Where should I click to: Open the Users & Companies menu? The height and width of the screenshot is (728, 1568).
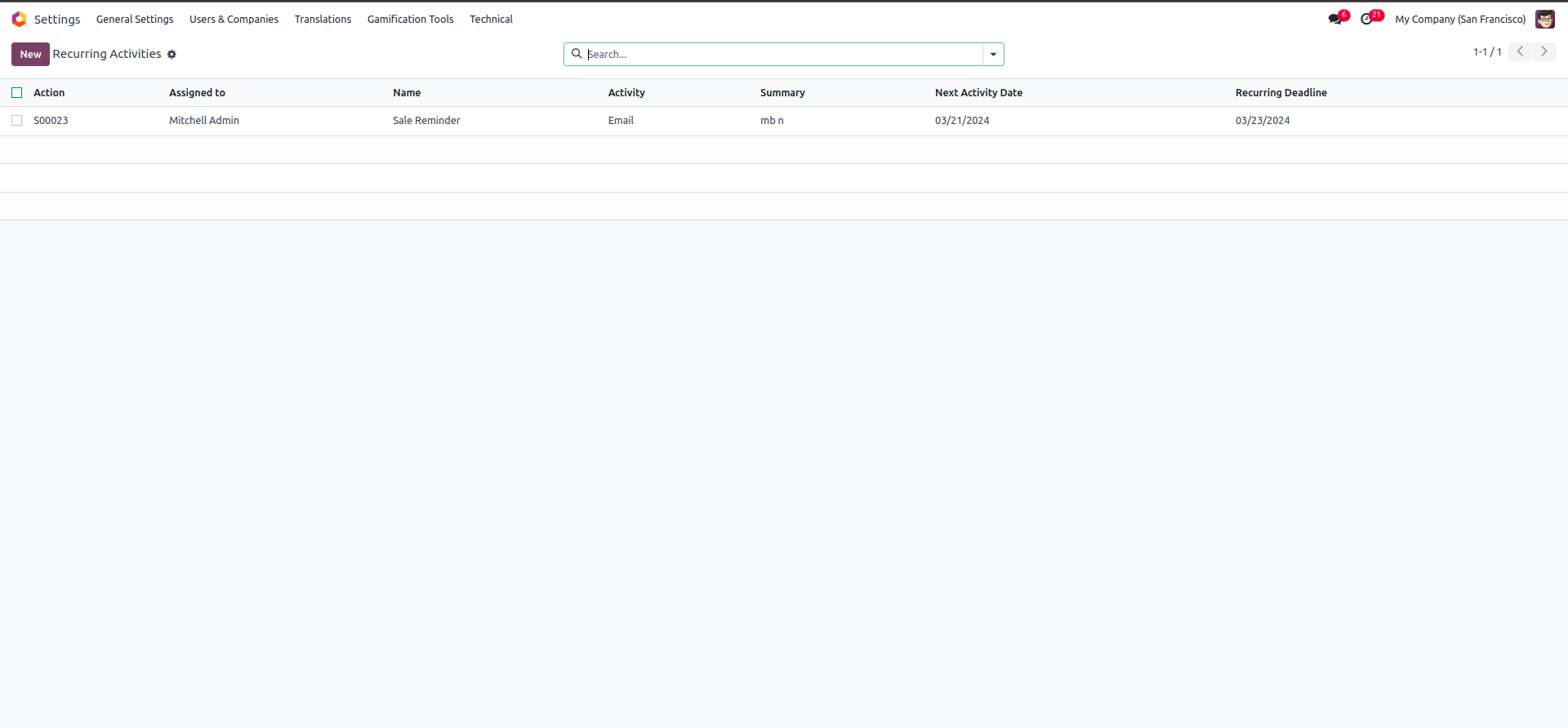[x=234, y=19]
